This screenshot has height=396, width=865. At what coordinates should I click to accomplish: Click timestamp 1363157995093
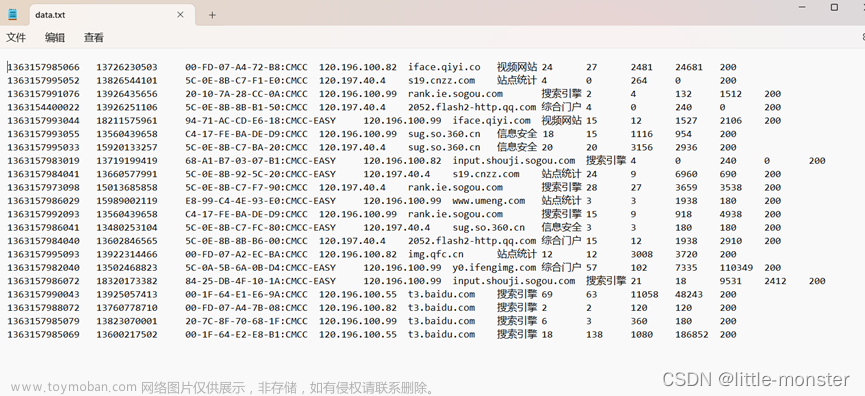tap(44, 254)
